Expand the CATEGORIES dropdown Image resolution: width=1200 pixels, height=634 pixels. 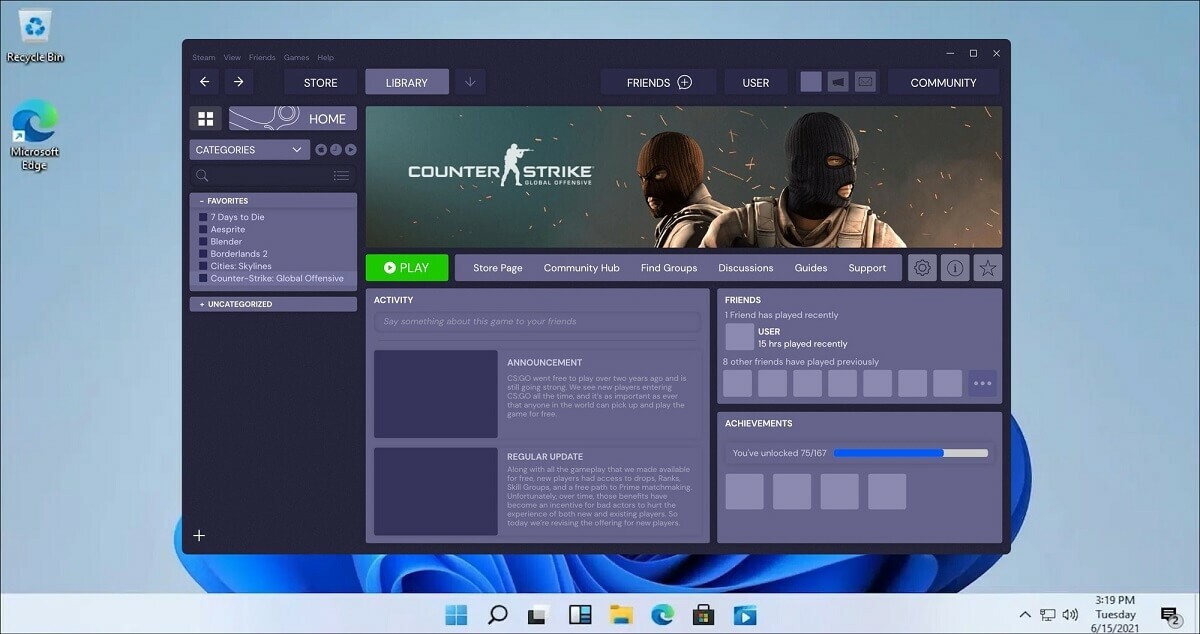tap(249, 150)
